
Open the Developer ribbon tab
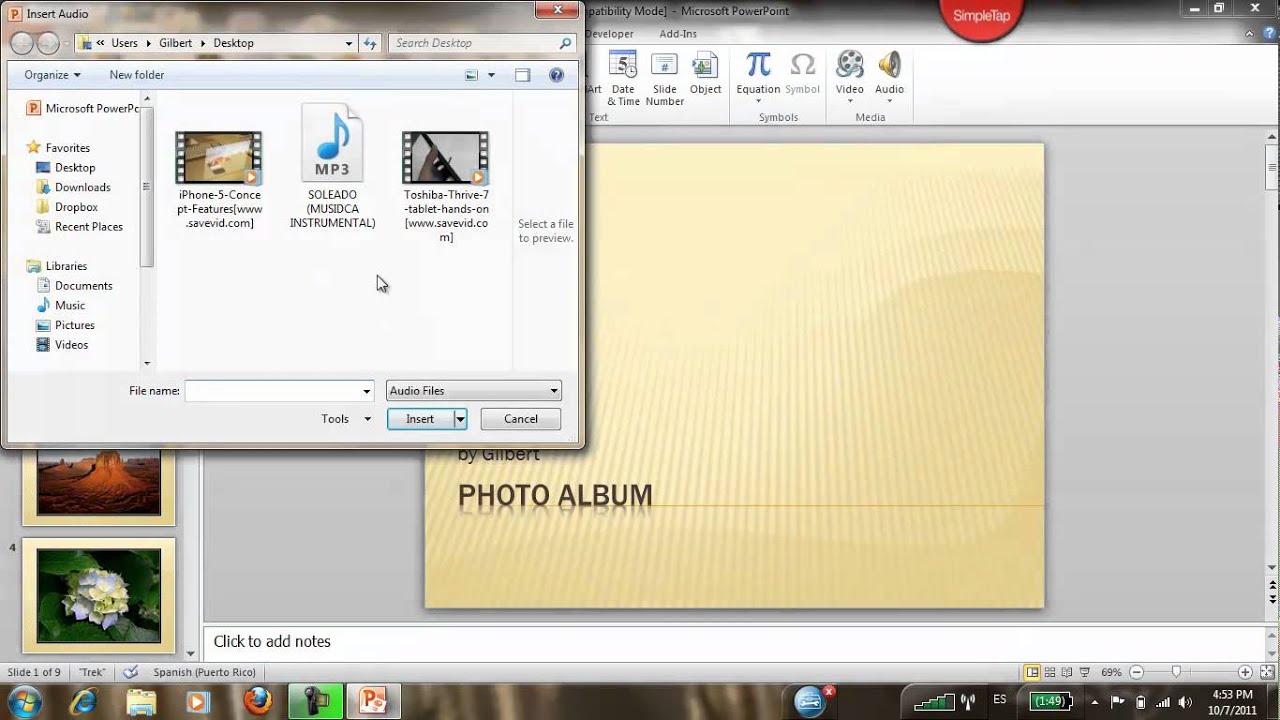click(x=610, y=34)
